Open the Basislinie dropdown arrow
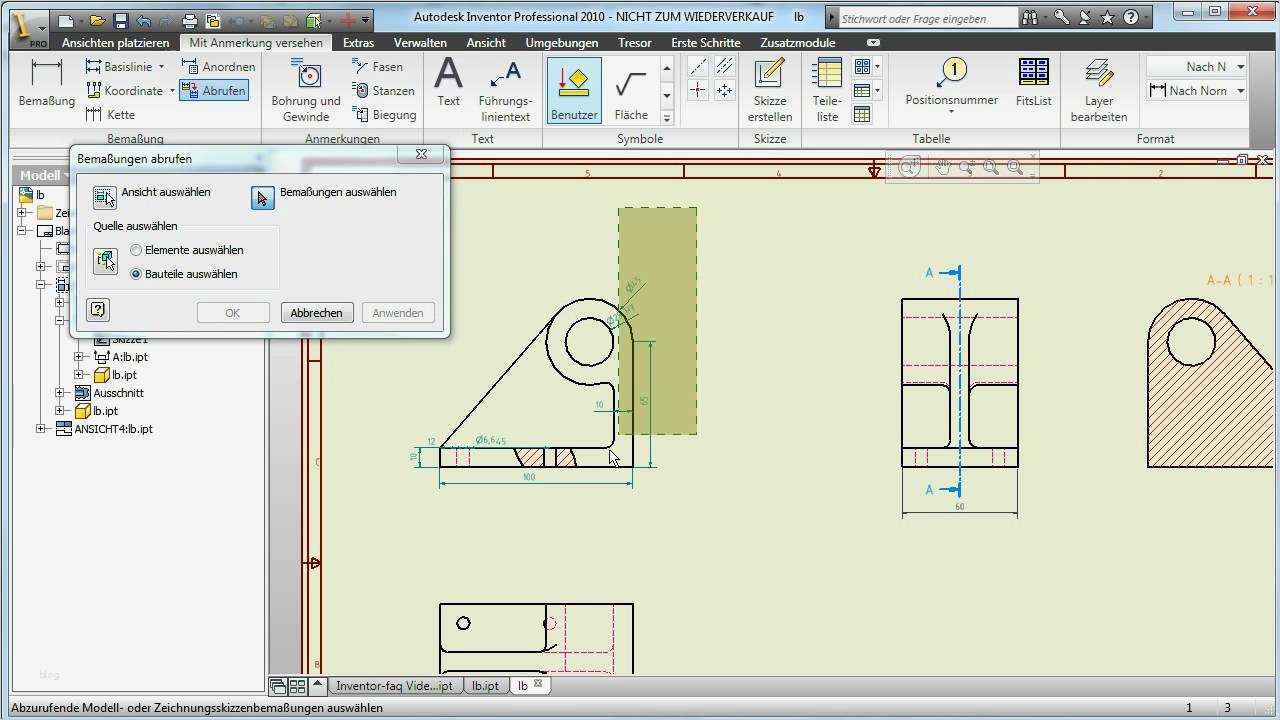 162,66
